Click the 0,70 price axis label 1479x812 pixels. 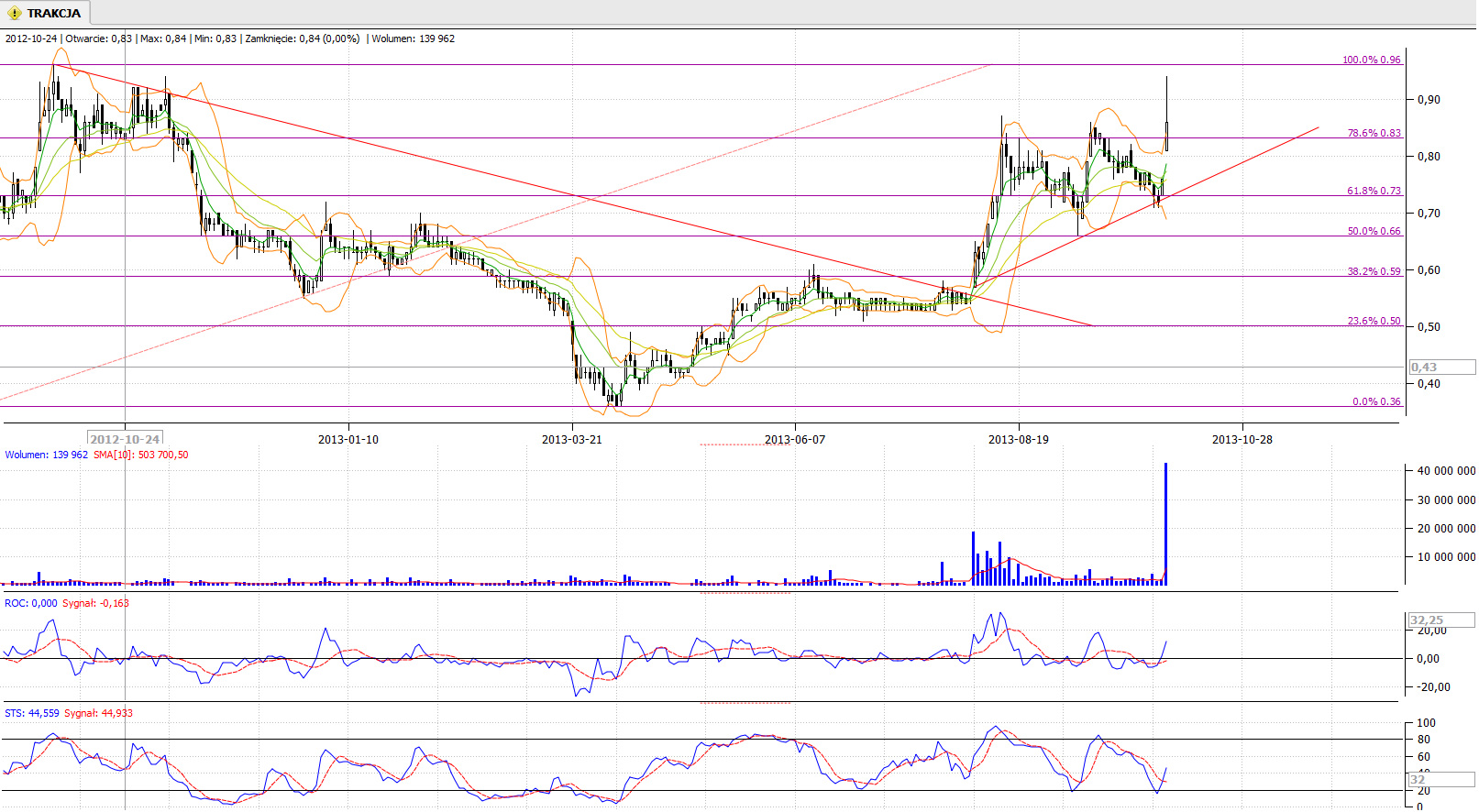pyautogui.click(x=1429, y=214)
